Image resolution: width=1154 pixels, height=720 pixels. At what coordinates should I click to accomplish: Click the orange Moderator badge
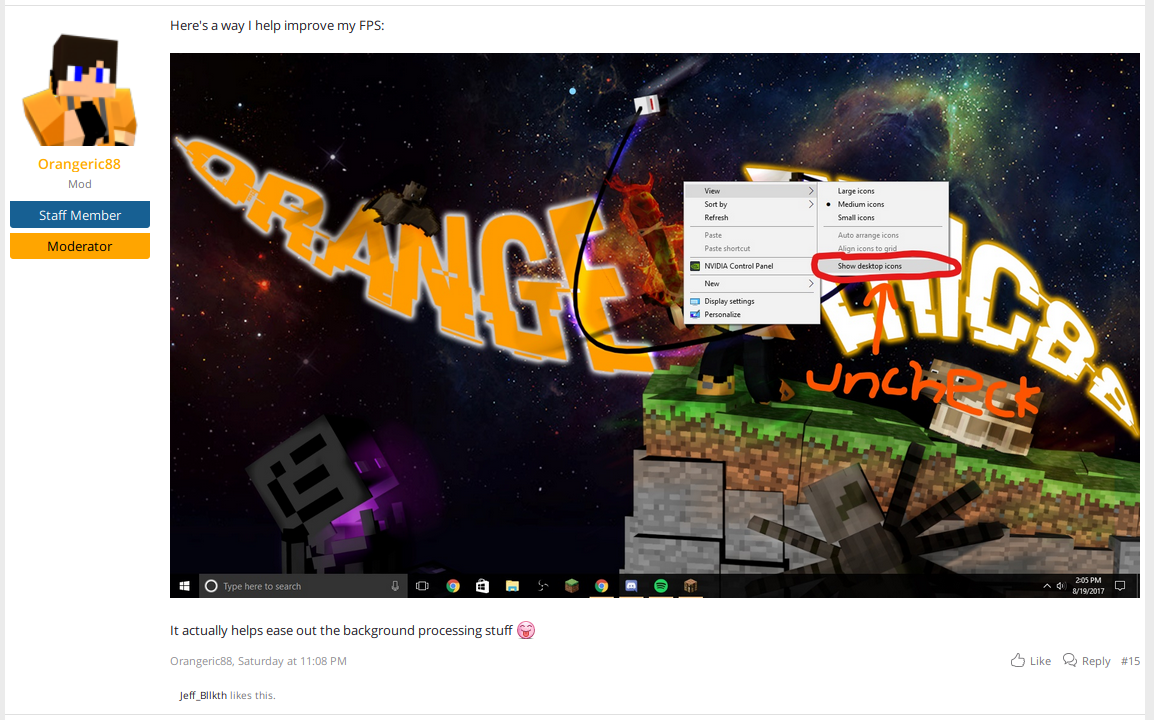pyautogui.click(x=79, y=246)
